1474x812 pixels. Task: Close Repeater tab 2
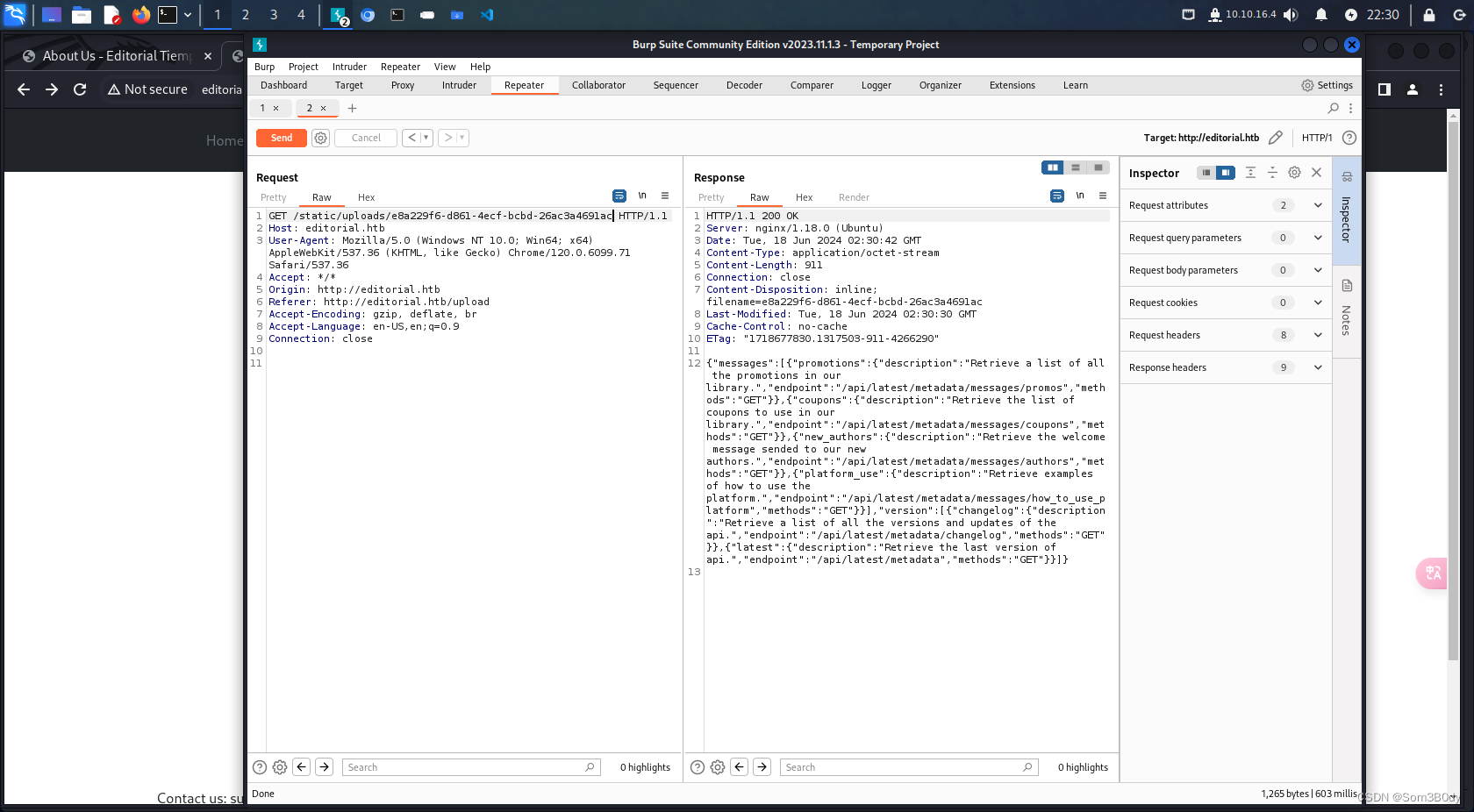coord(323,108)
